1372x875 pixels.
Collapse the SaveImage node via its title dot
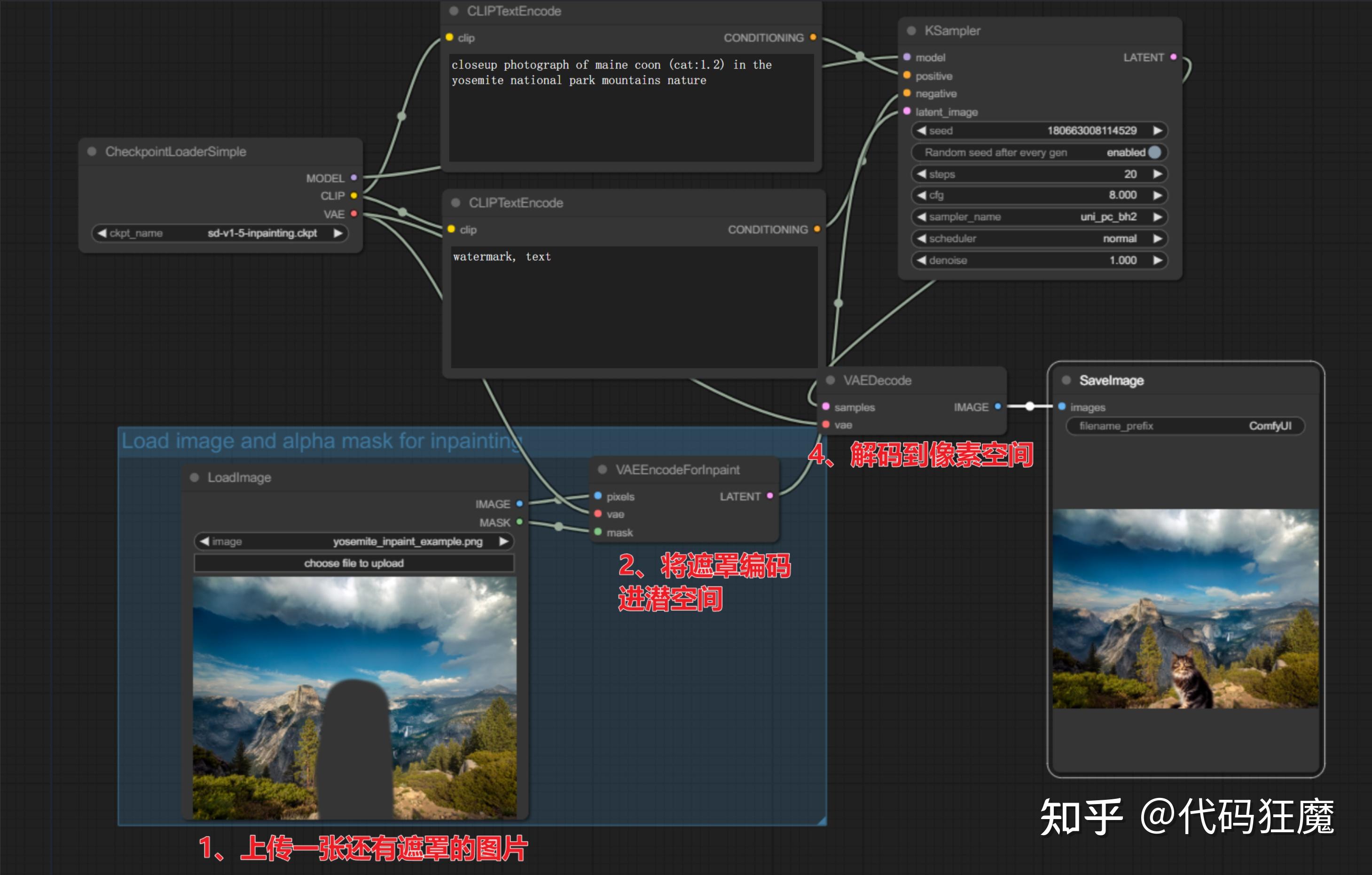[x=1066, y=380]
